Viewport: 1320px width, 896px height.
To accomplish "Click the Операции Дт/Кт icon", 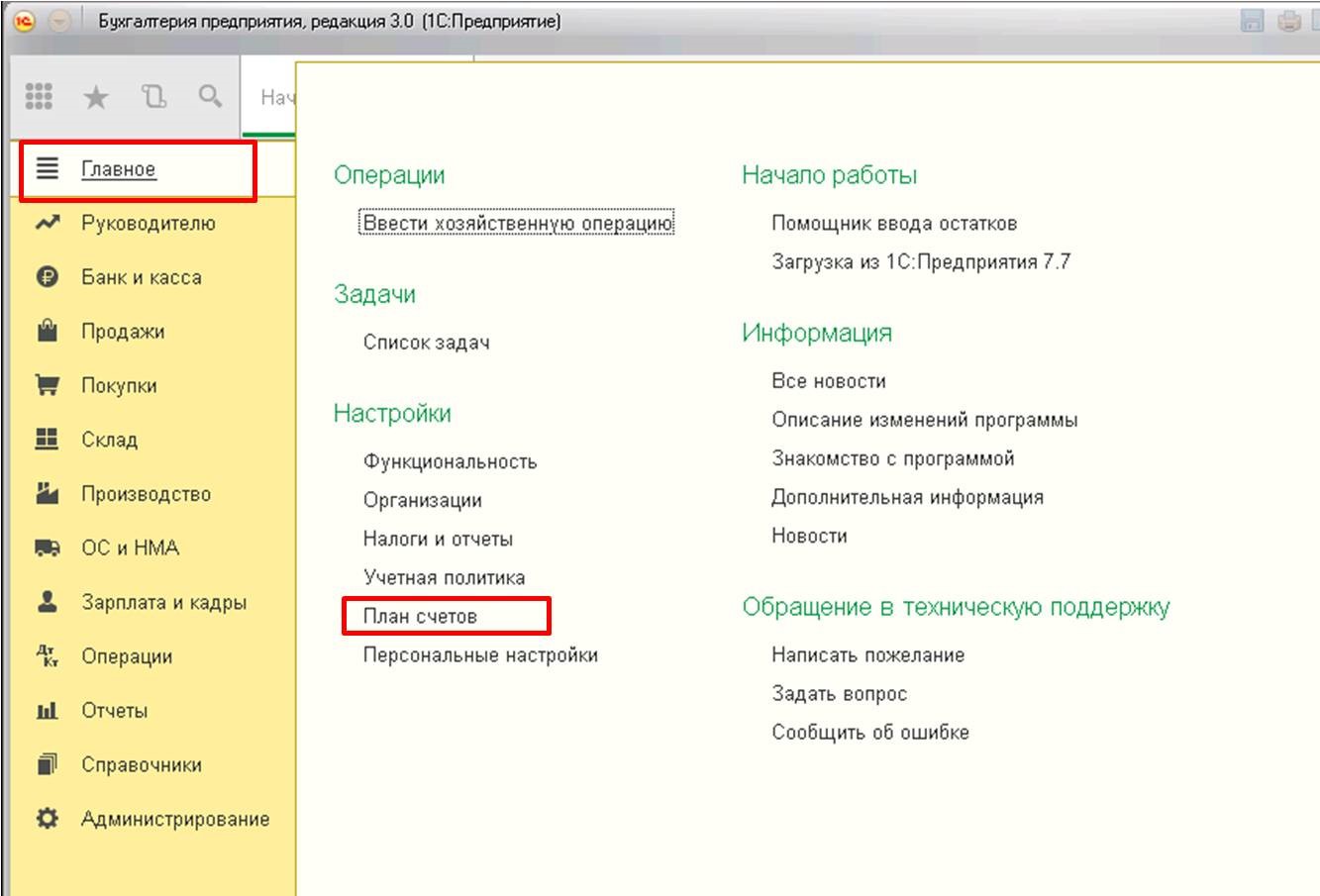I will 48,655.
